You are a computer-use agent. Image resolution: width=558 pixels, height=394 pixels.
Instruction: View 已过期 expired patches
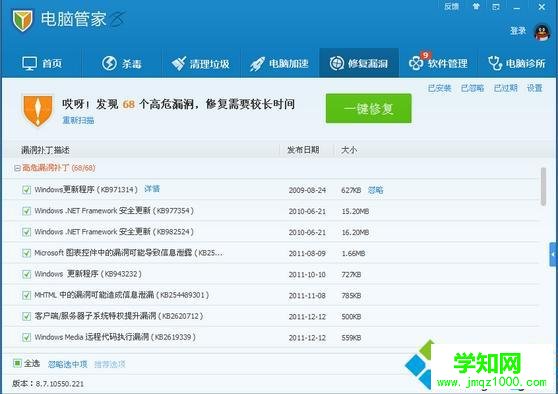tap(505, 88)
